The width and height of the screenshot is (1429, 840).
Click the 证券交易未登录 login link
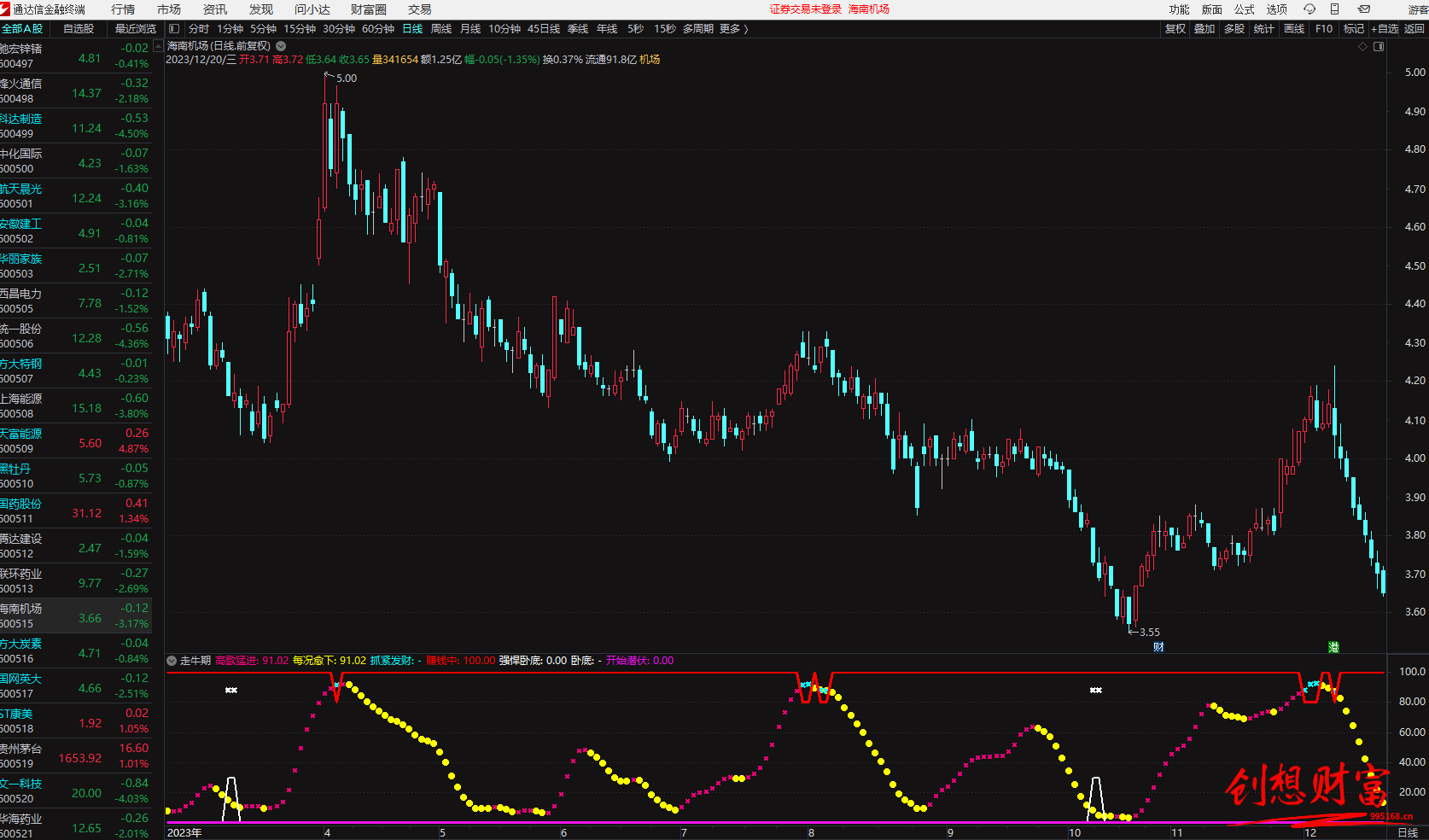tap(805, 9)
